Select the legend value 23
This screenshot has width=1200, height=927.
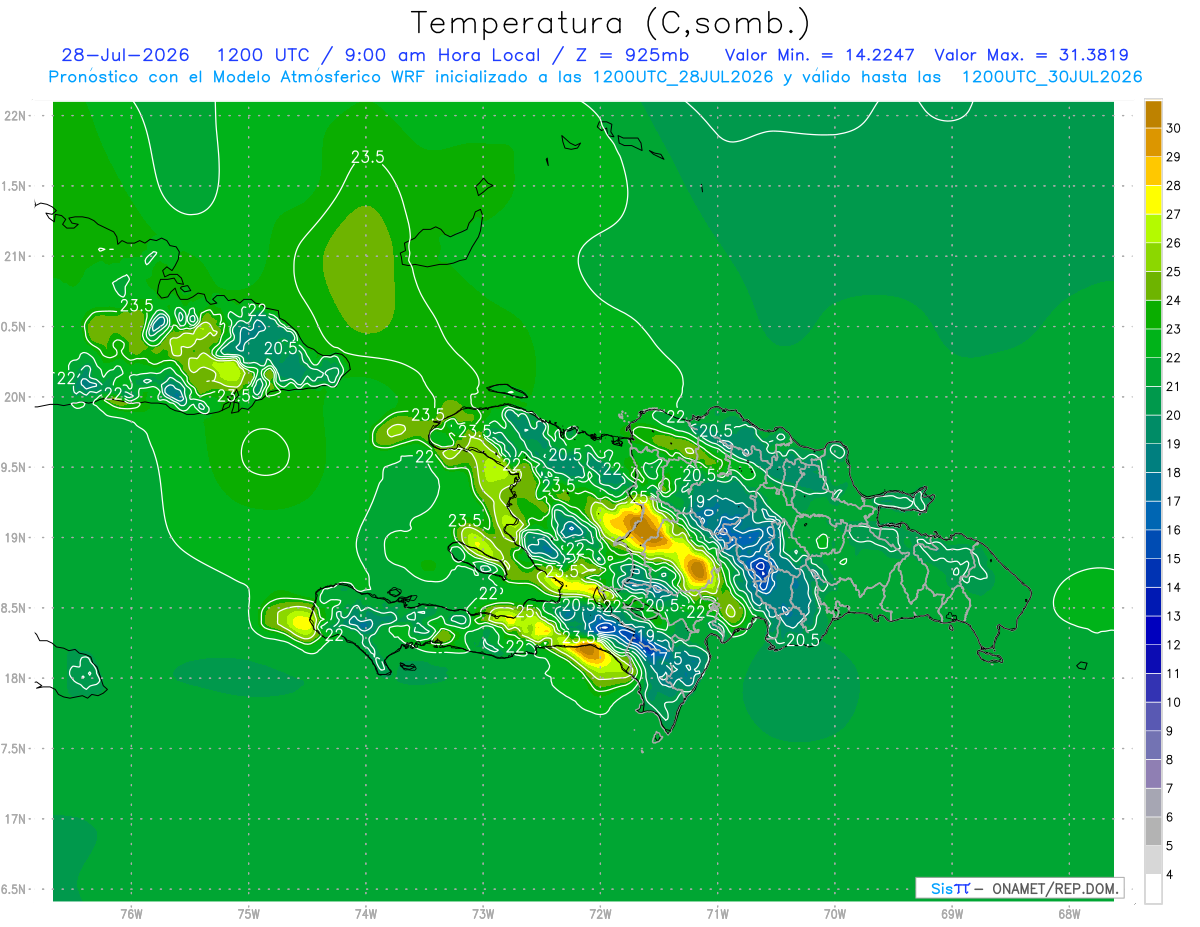[x=1175, y=329]
